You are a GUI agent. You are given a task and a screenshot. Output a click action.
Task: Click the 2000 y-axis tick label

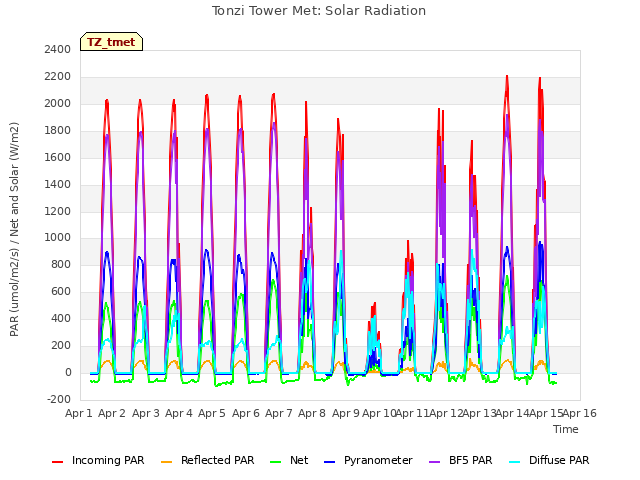(x=58, y=104)
